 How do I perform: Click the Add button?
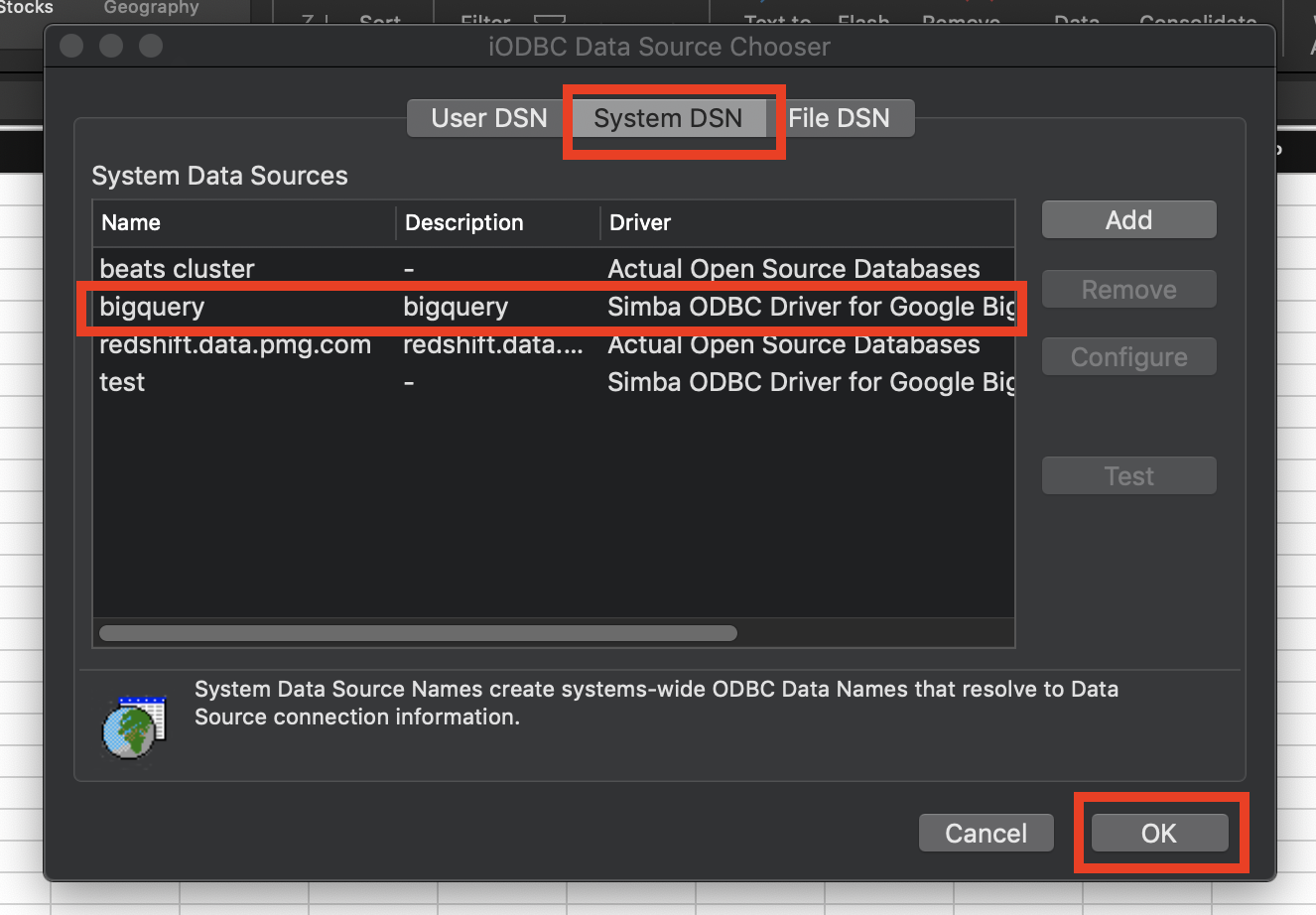click(1128, 220)
